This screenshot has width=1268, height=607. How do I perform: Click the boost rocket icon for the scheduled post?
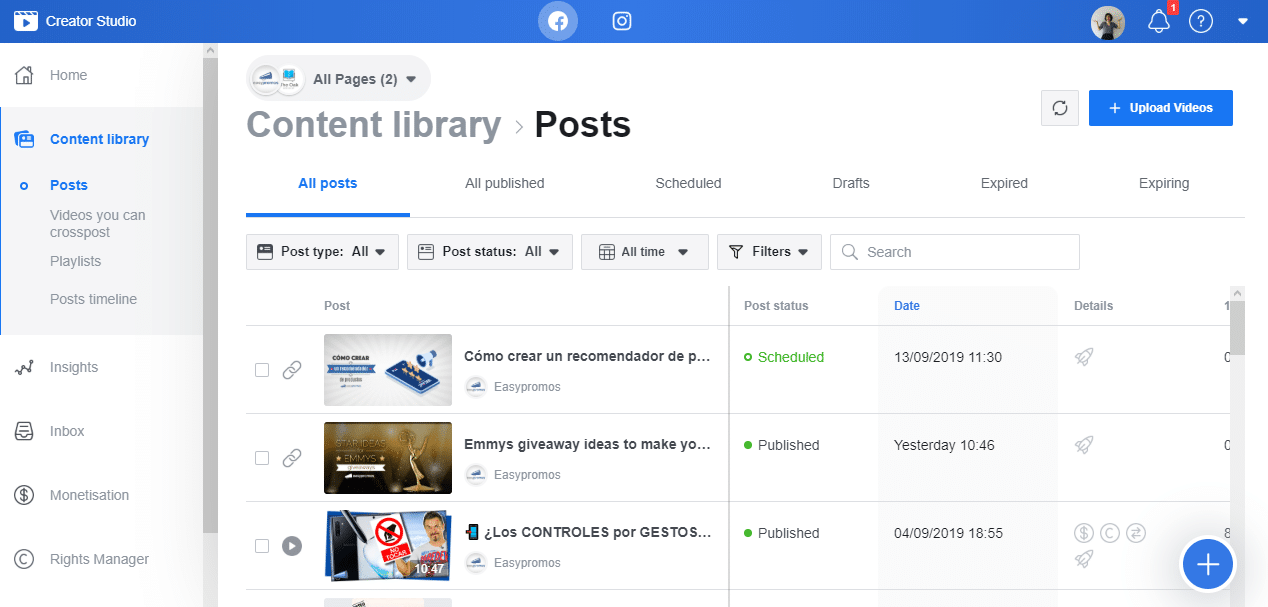[x=1083, y=357]
